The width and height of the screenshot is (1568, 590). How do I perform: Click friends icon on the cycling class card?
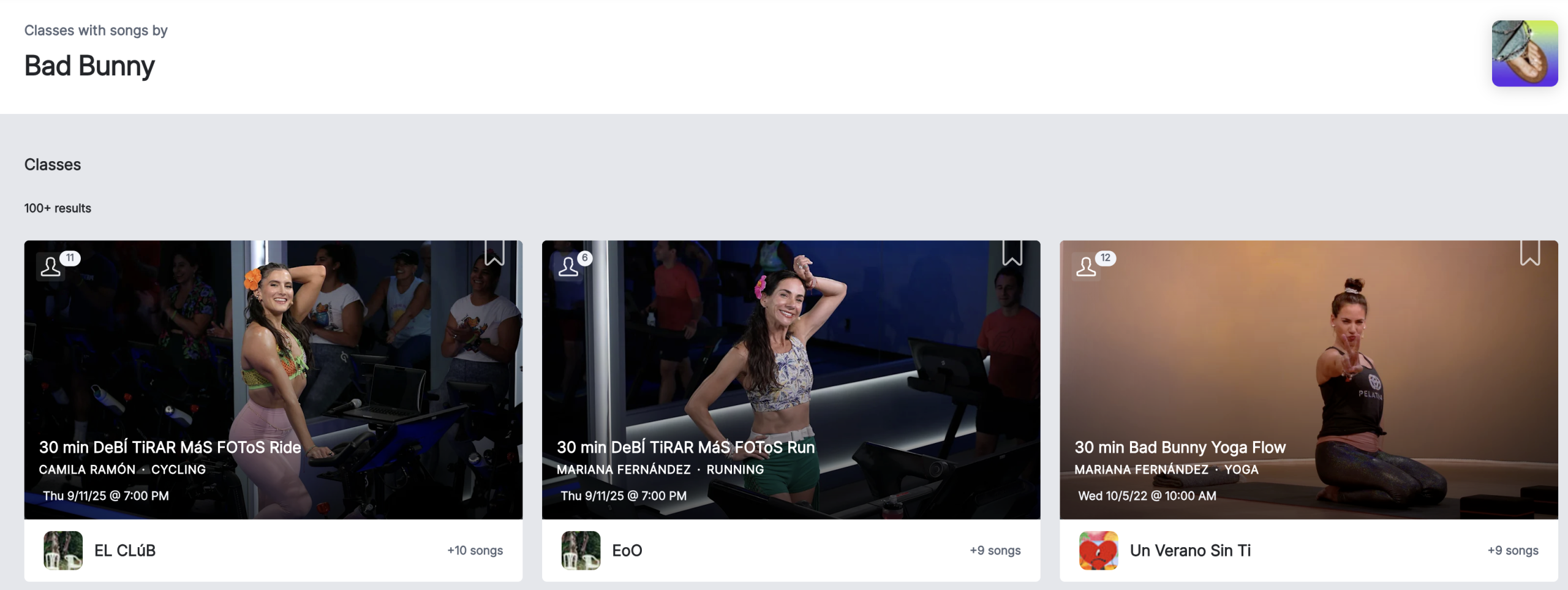[x=51, y=267]
